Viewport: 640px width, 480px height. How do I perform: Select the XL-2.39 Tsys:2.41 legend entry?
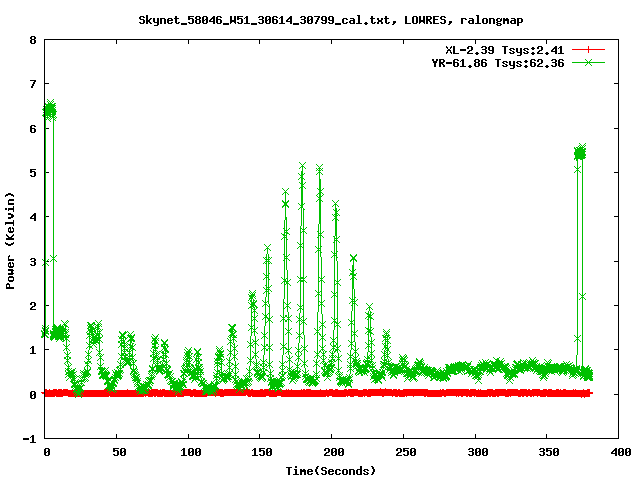(x=504, y=50)
